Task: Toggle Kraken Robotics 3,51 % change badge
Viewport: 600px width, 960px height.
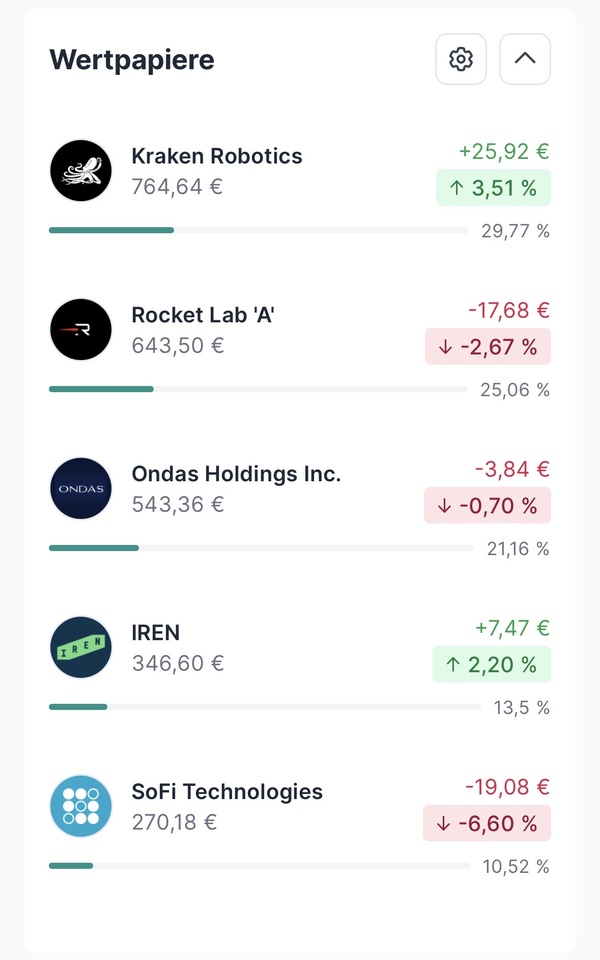Action: (x=493, y=188)
